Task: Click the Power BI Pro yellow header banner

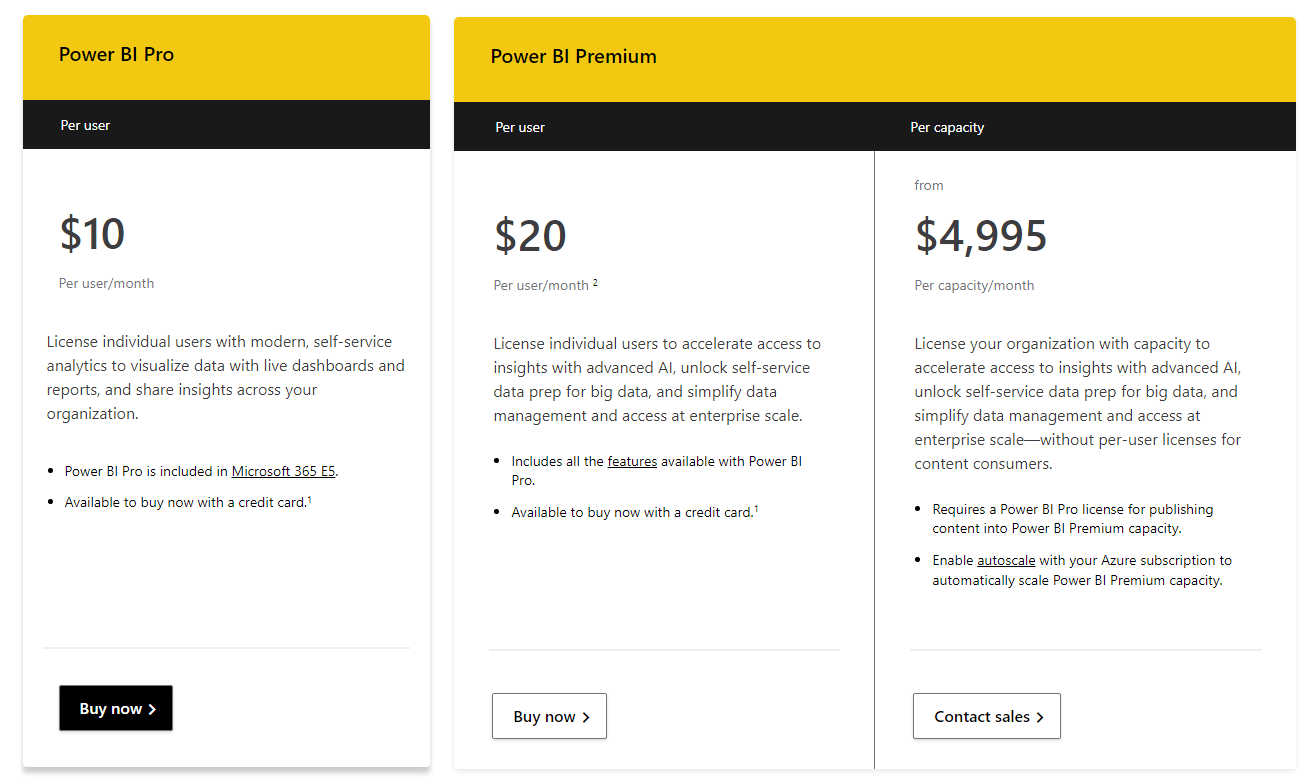Action: click(x=226, y=57)
